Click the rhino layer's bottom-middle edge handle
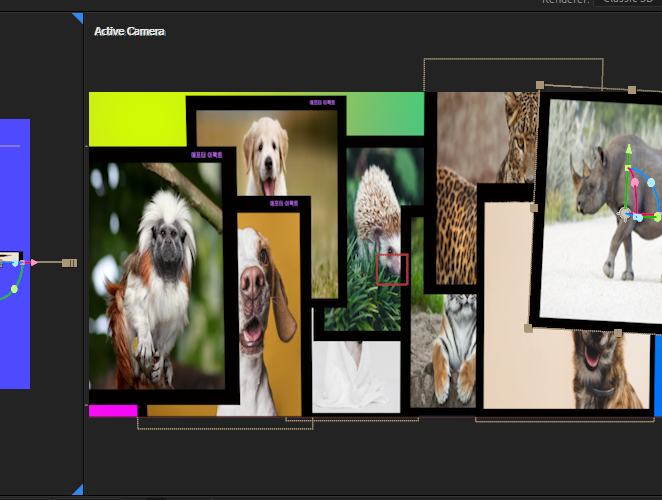This screenshot has width=662, height=500. point(618,333)
